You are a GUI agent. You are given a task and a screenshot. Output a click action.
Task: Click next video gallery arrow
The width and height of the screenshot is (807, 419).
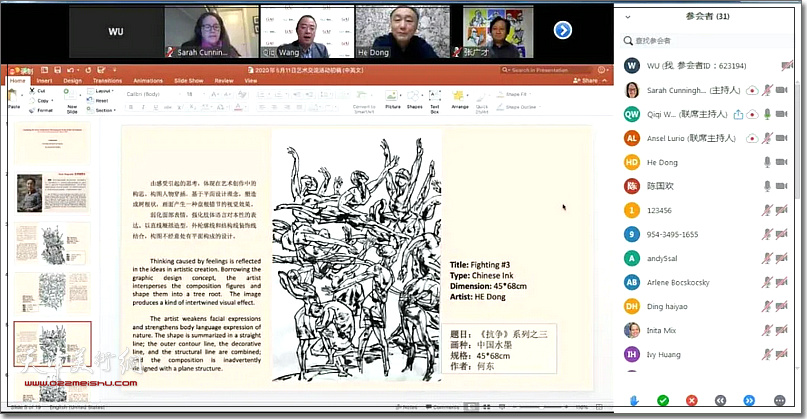point(563,30)
